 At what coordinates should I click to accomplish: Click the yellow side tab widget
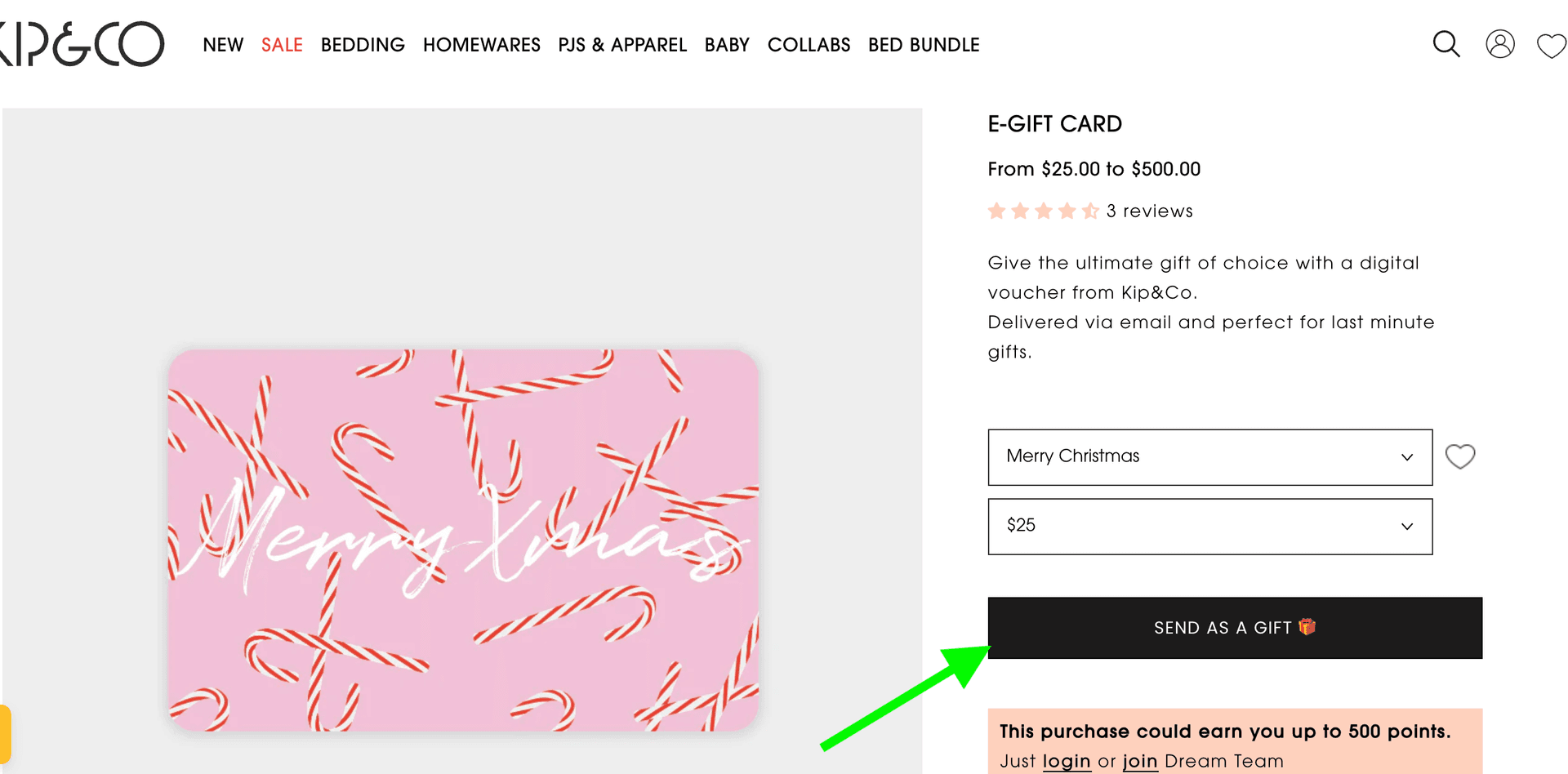point(5,733)
